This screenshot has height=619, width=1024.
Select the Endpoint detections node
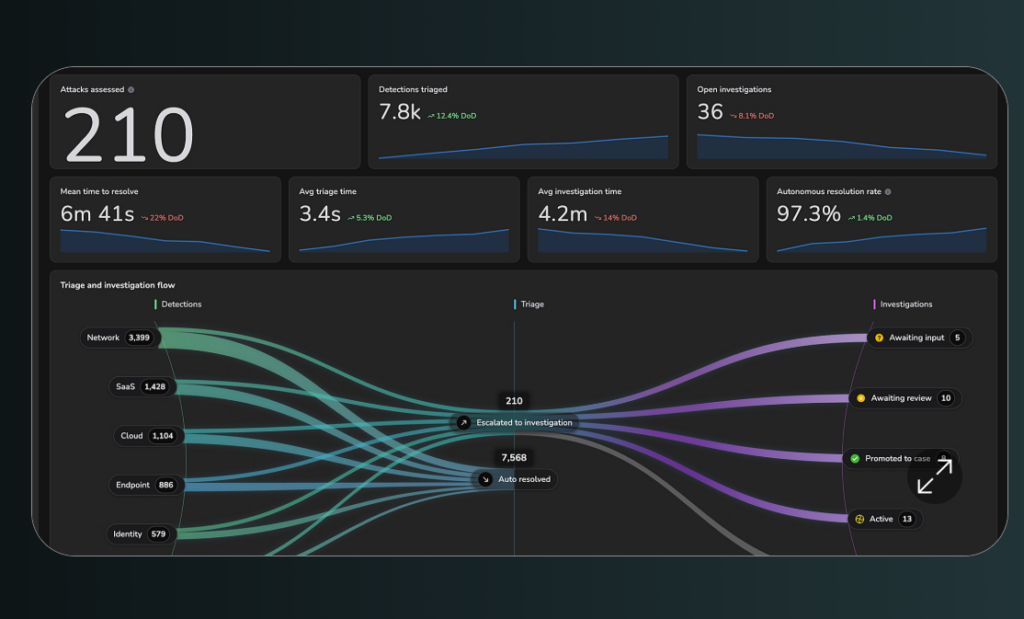pos(146,485)
